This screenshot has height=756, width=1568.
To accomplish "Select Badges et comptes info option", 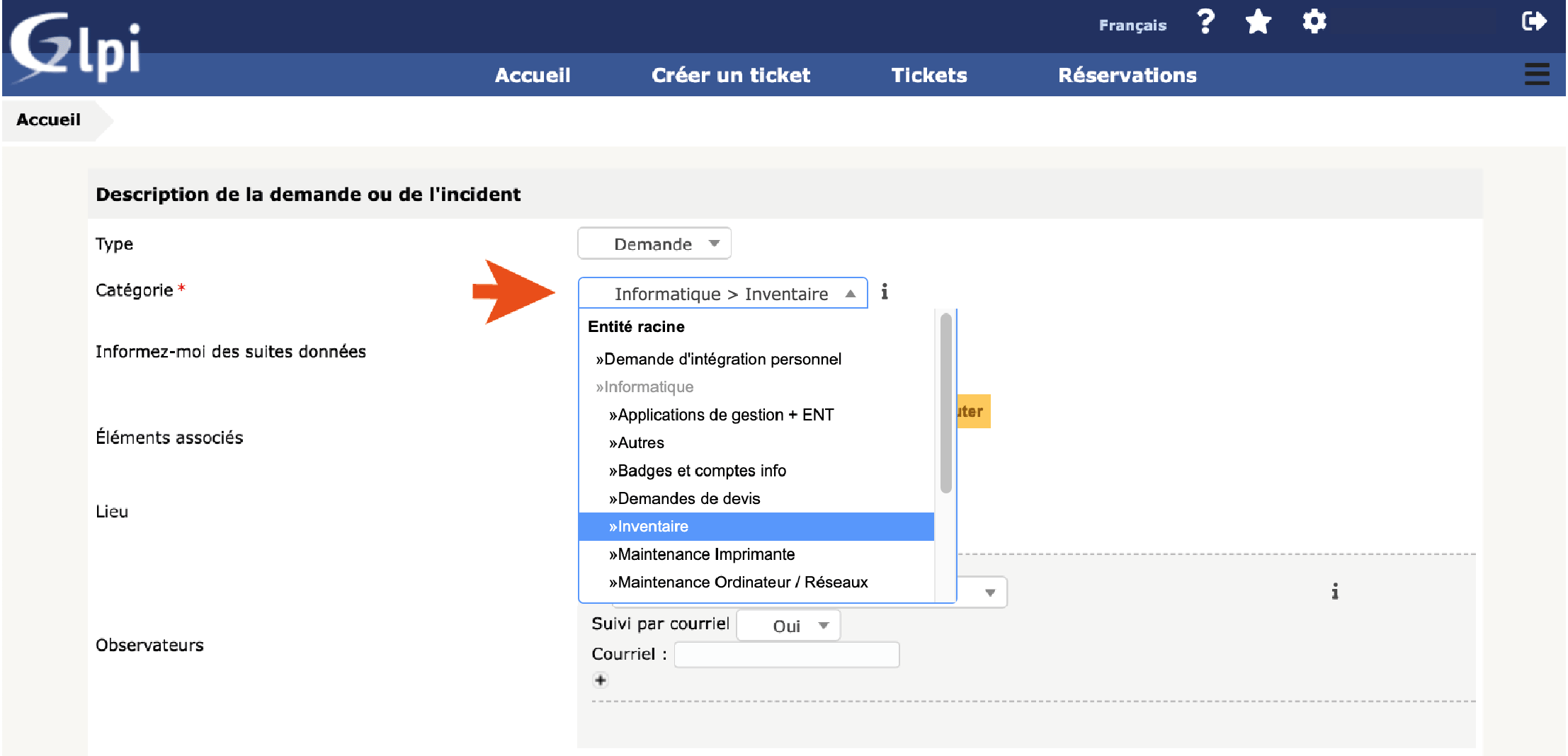I will click(701, 471).
